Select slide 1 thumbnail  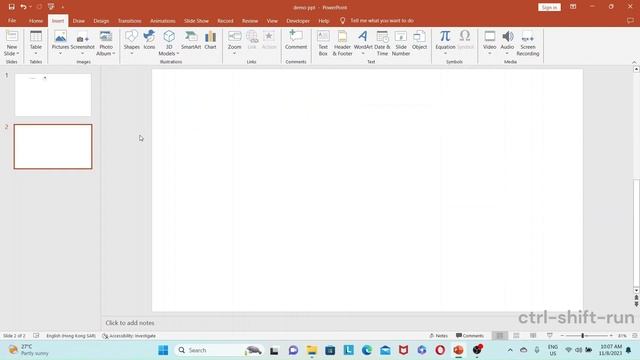tap(53, 95)
